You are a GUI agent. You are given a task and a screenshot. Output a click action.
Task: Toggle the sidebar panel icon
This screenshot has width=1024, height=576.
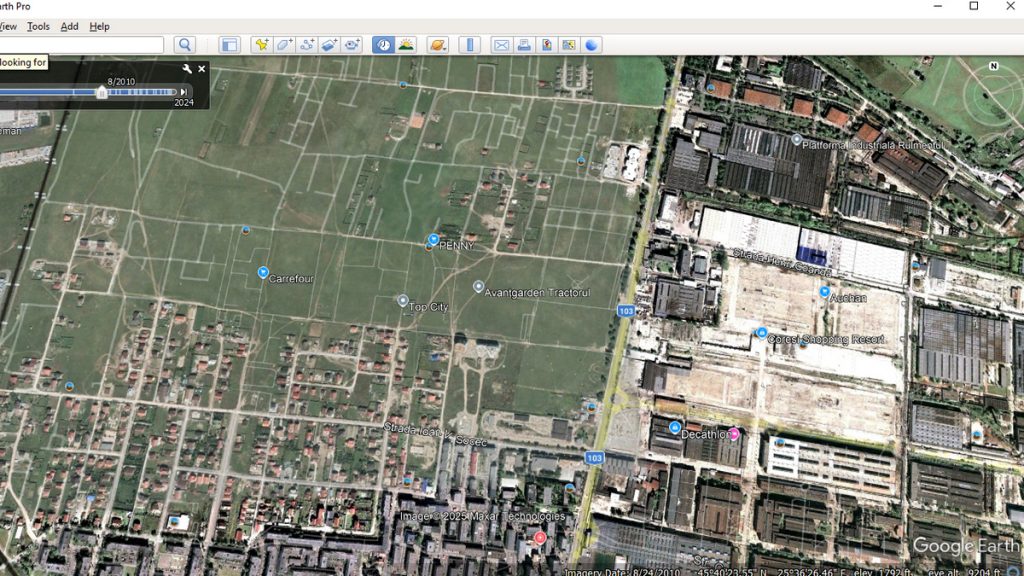click(x=229, y=44)
